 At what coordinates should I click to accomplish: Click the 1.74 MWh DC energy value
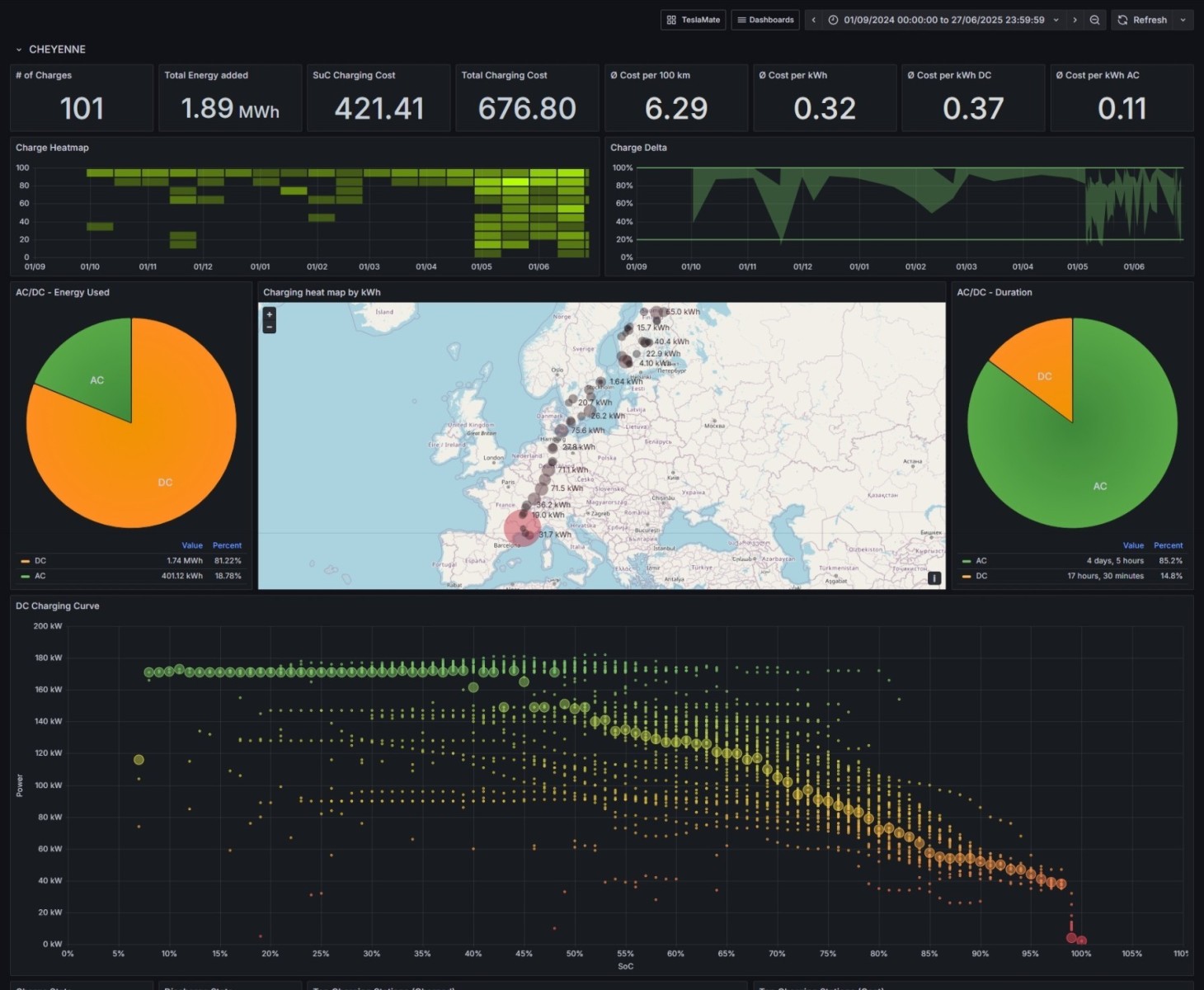pyautogui.click(x=185, y=561)
